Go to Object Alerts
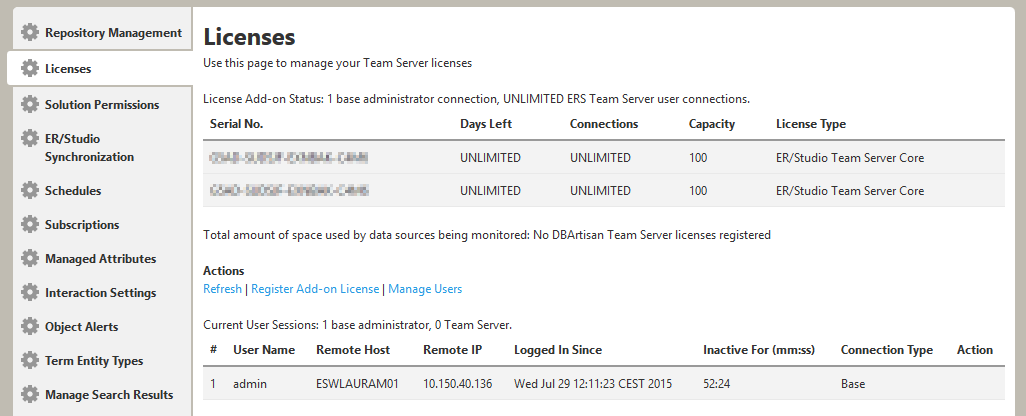 (82, 327)
